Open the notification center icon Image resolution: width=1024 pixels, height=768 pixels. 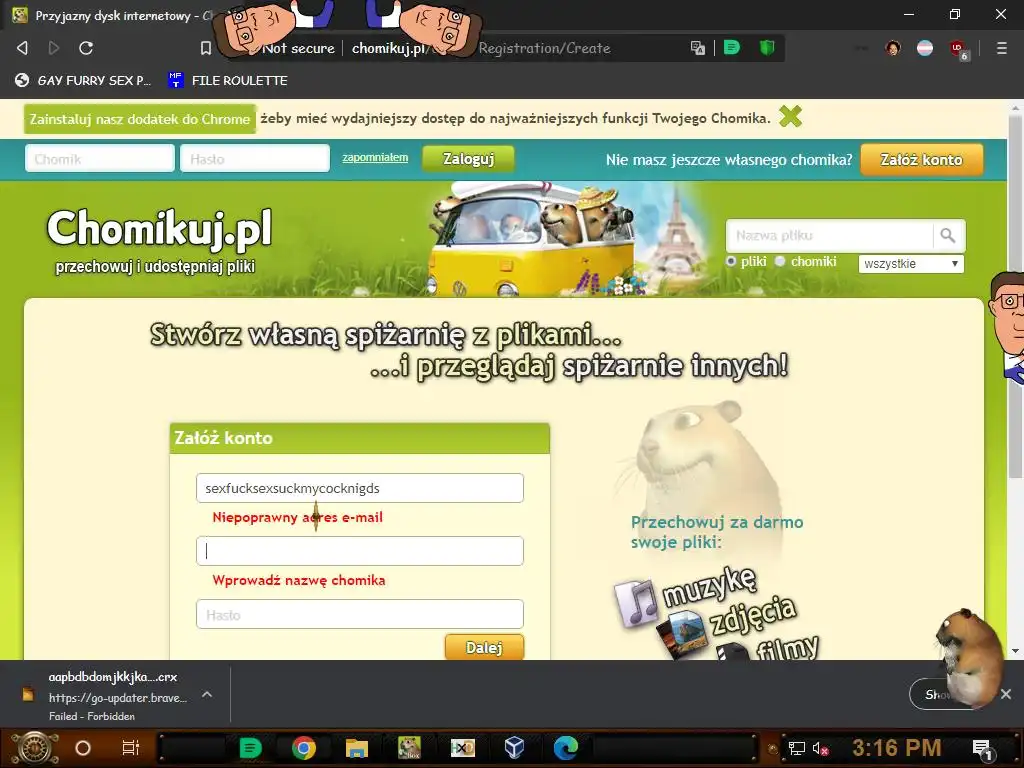point(982,749)
